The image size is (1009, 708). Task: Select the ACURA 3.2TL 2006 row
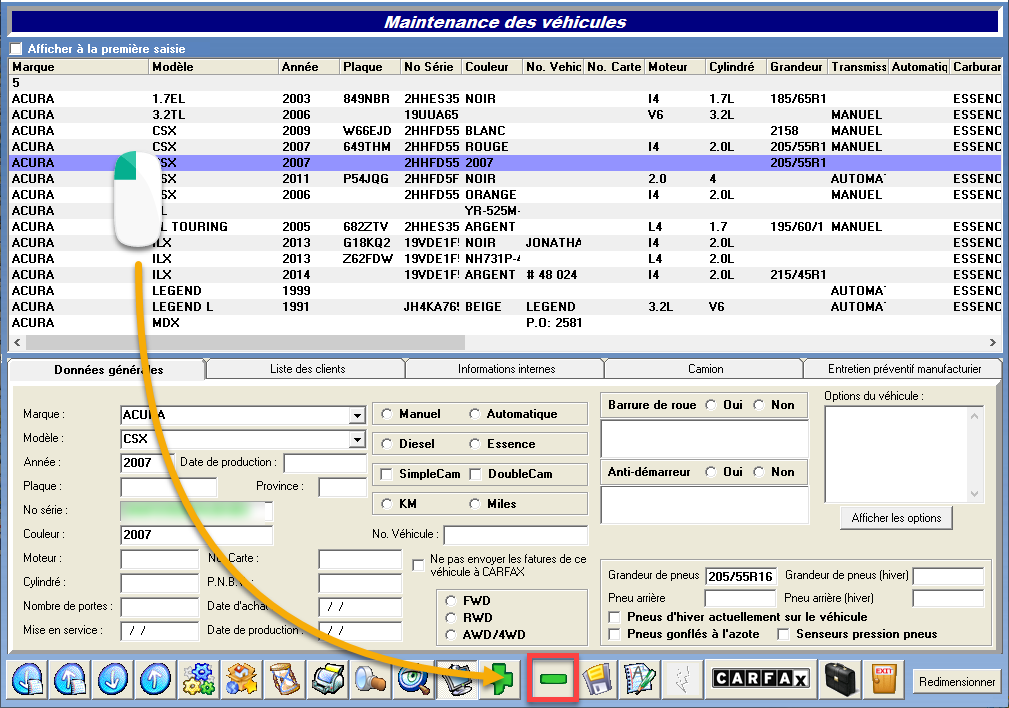tap(505, 115)
